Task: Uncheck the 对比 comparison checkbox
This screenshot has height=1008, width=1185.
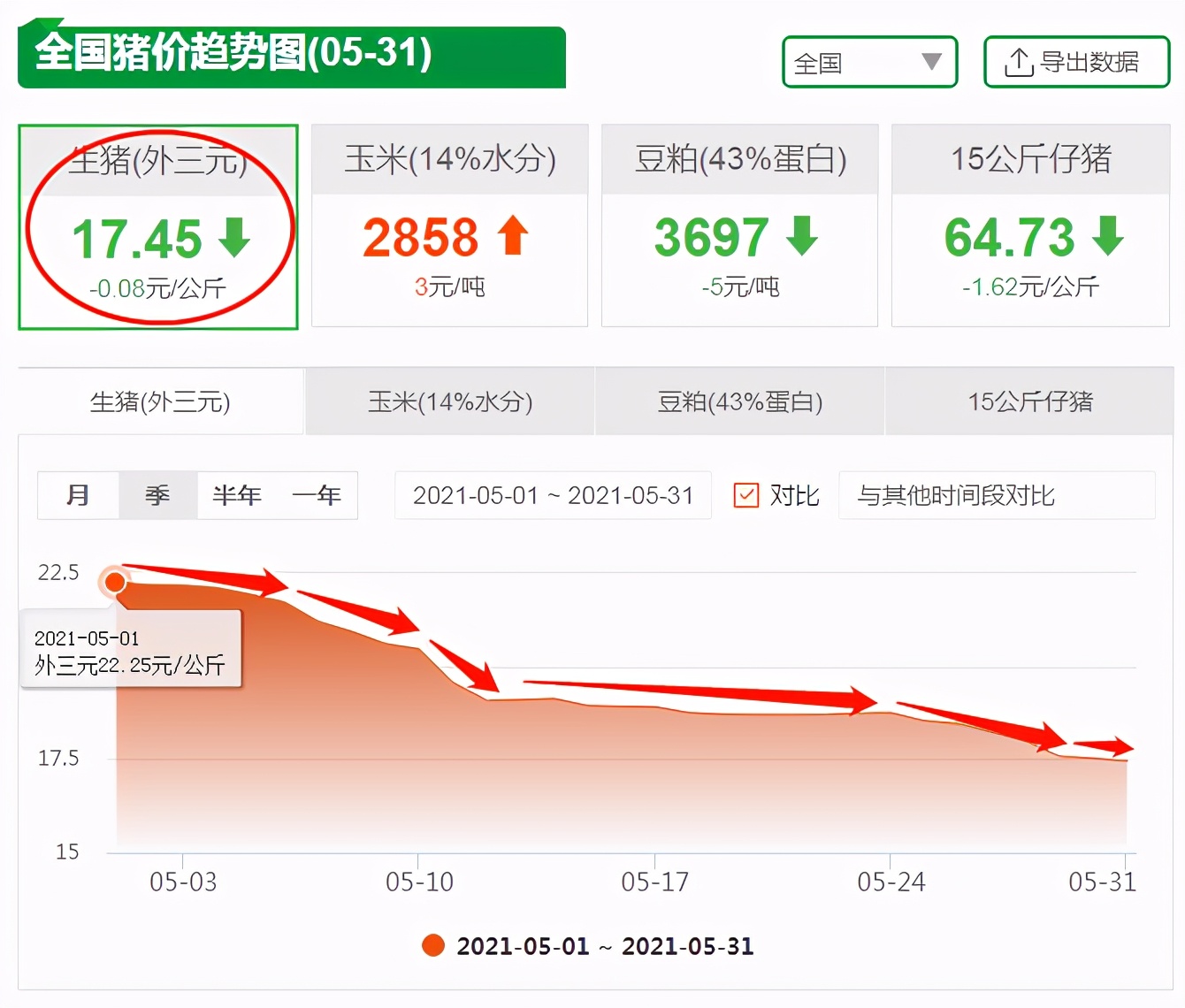Action: pos(746,495)
